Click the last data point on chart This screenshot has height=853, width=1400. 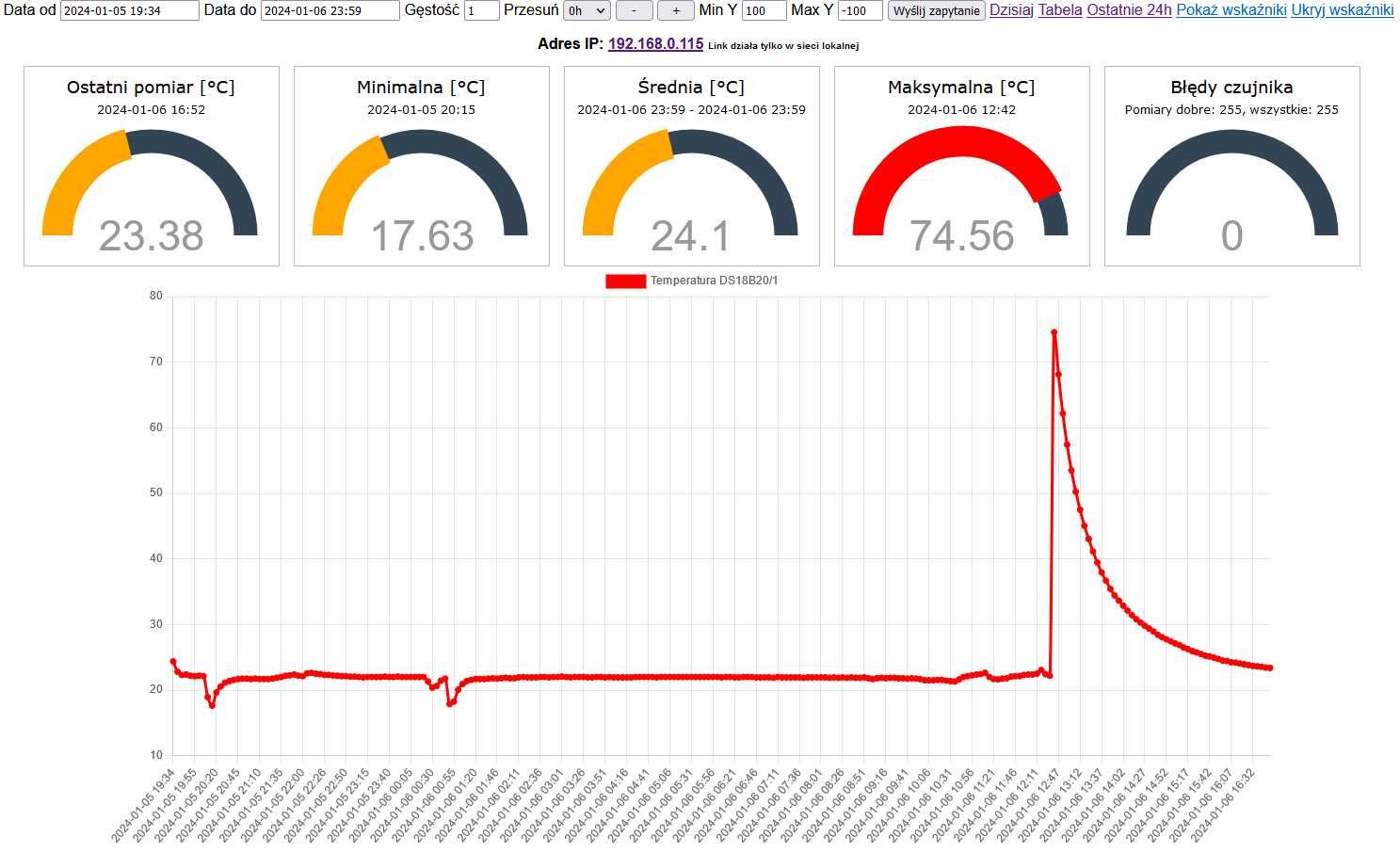click(x=1270, y=668)
